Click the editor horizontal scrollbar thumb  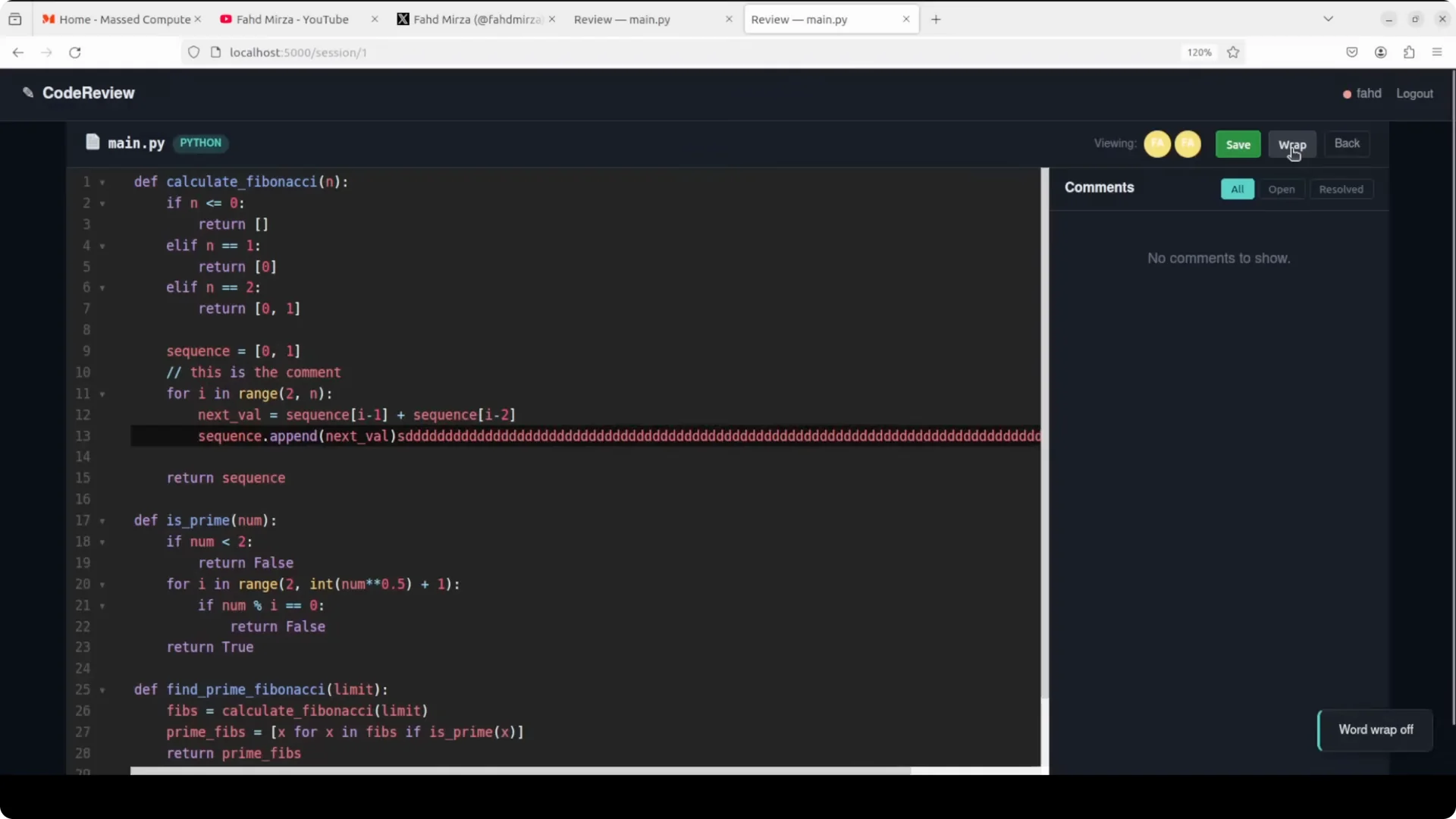coord(520,770)
